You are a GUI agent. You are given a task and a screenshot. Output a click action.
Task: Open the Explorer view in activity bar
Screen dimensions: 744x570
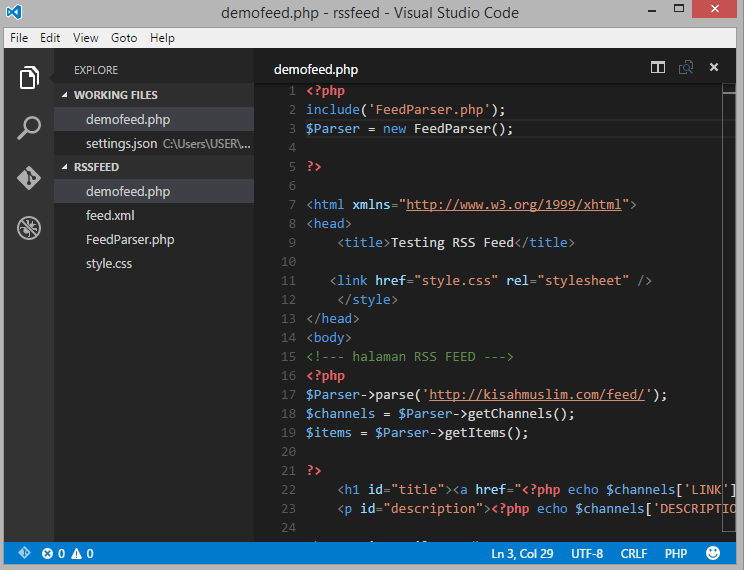pos(29,78)
